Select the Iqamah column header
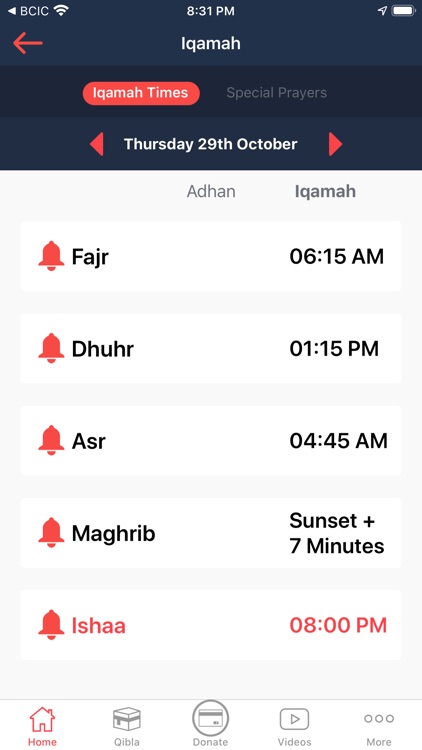The image size is (422, 750). click(325, 191)
